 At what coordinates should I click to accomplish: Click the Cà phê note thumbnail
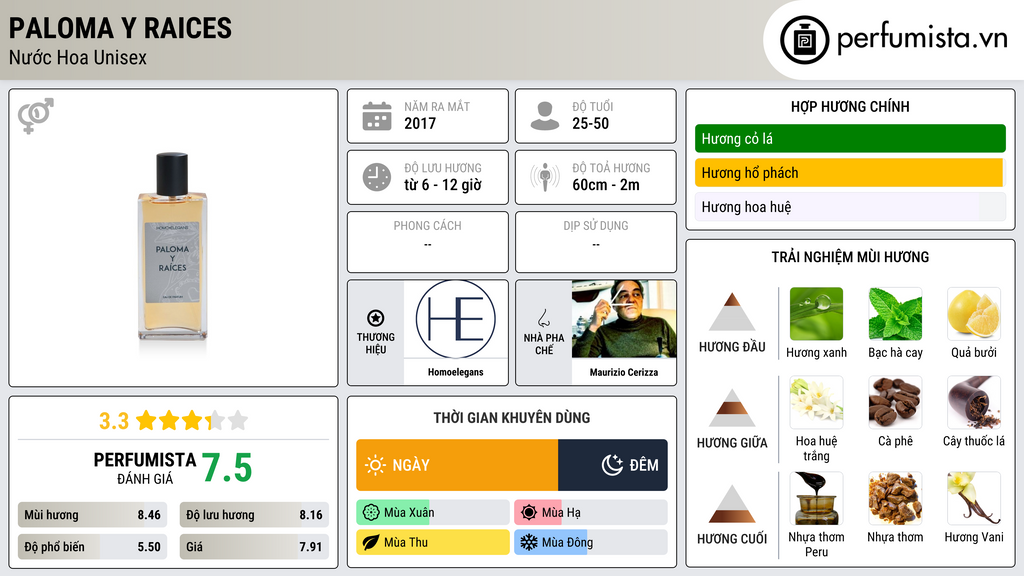895,402
